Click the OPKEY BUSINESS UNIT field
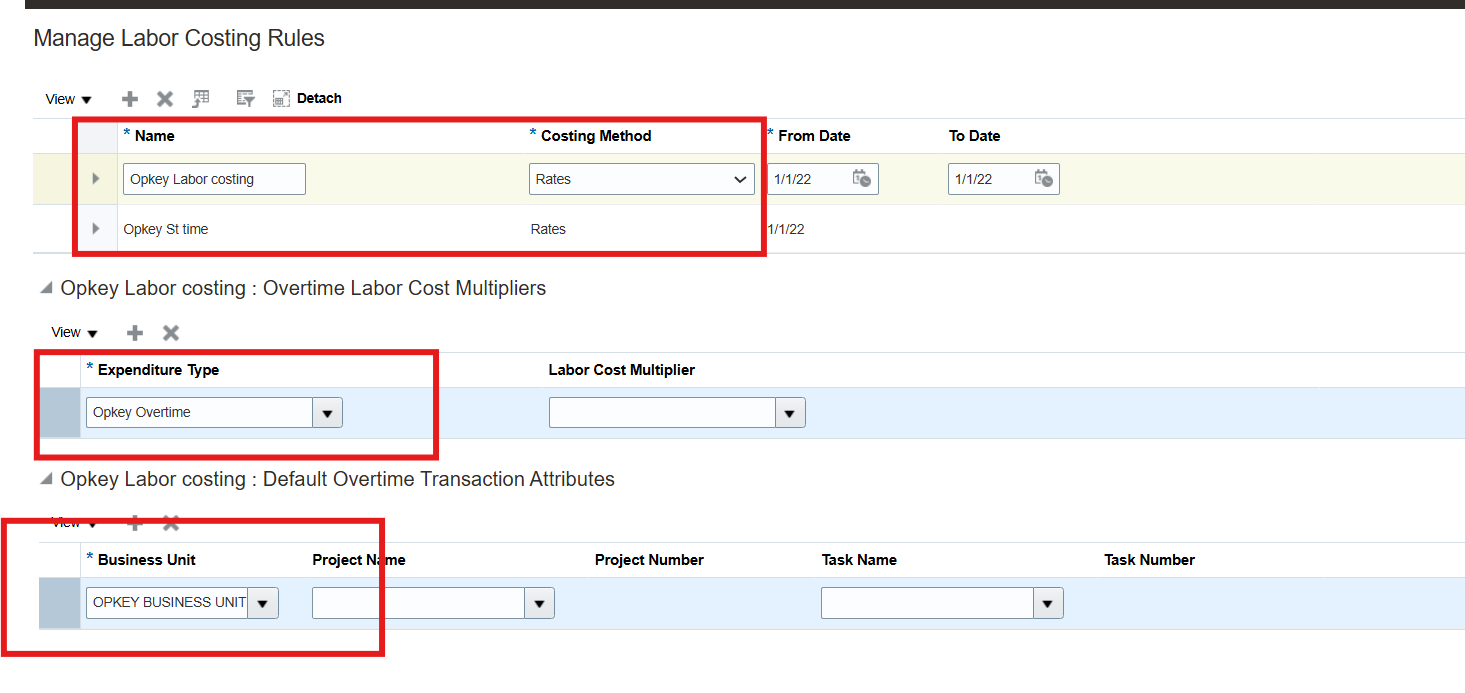Viewport: 1465px width, 693px height. click(167, 603)
